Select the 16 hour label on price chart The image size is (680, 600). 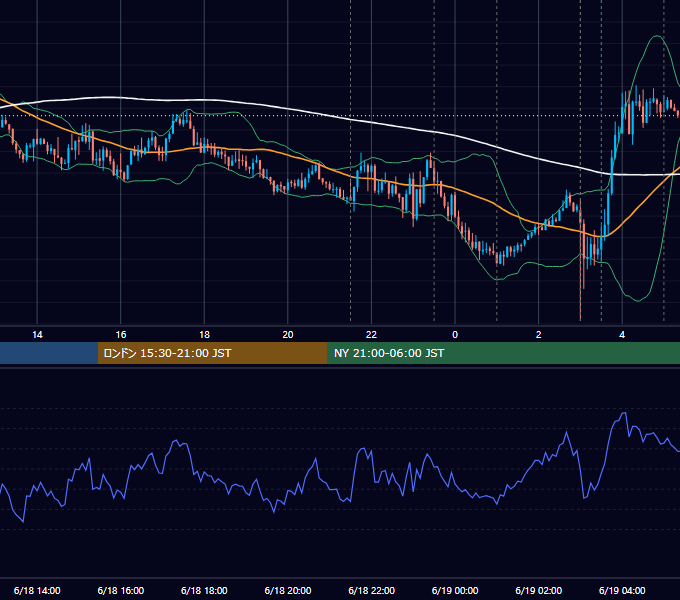(121, 335)
